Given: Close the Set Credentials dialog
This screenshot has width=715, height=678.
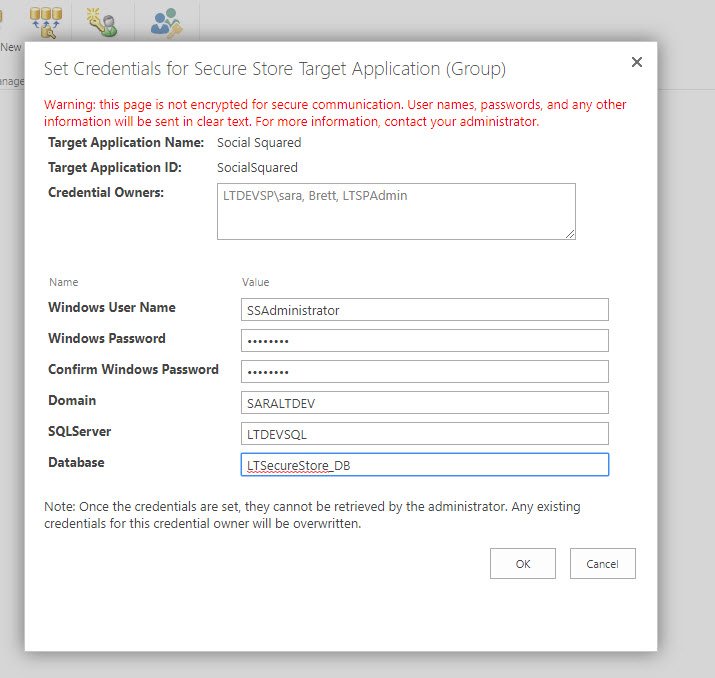Looking at the screenshot, I should point(637,62).
